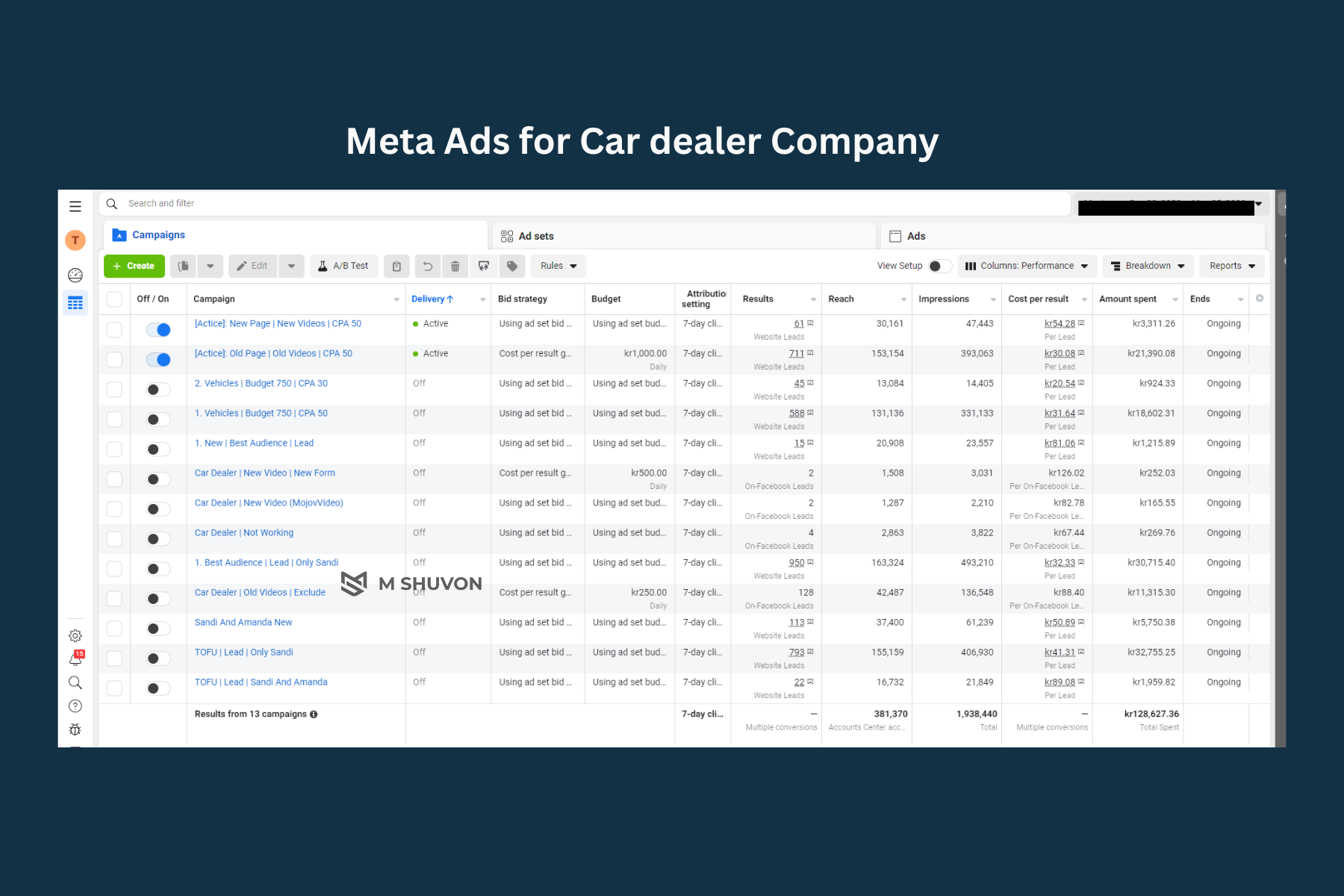Open the Reports dropdown
Screen dimensions: 1344x896
pyautogui.click(x=1232, y=266)
